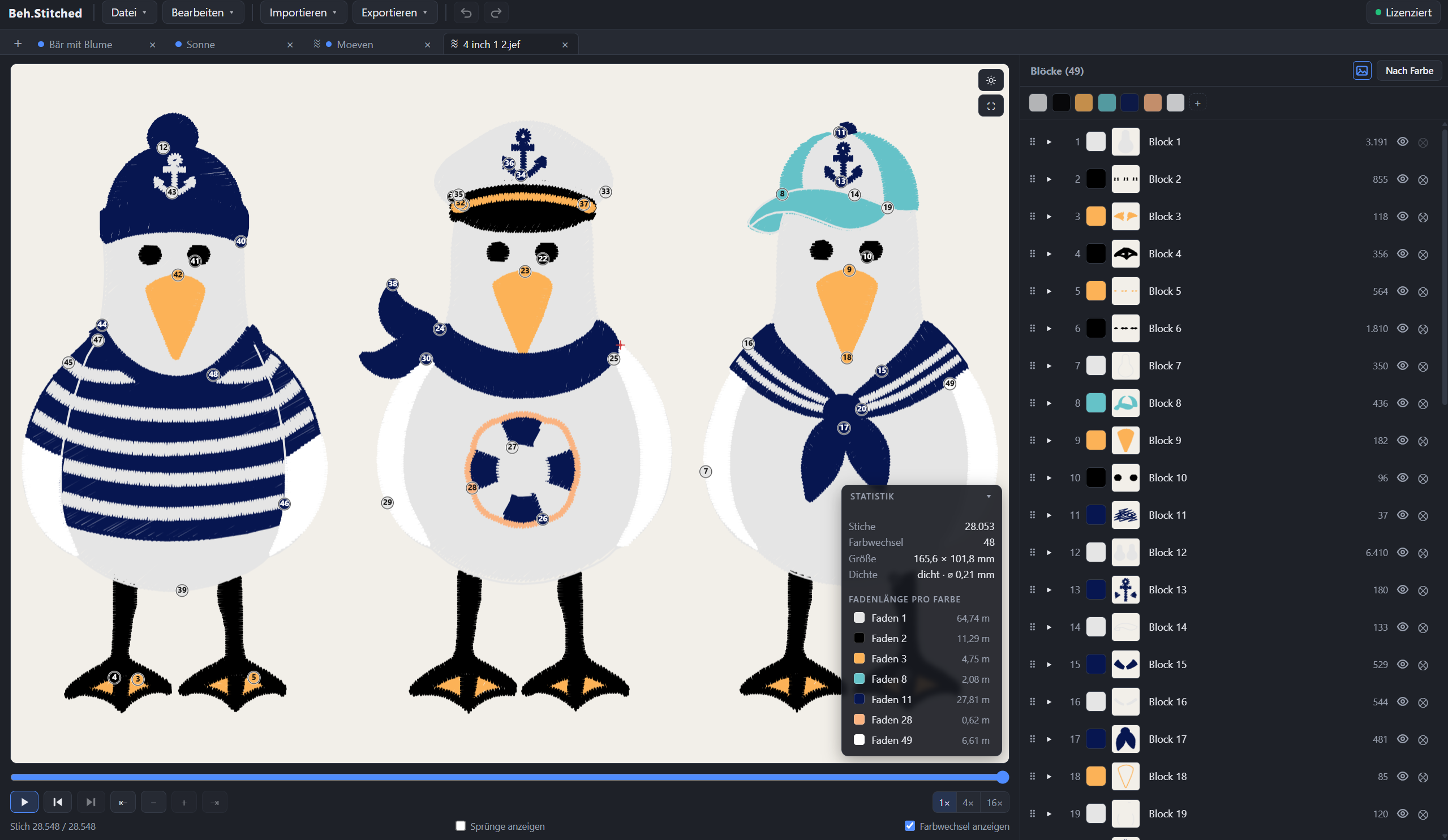
Task: Hide Block 8 using its eye icon
Action: [1402, 403]
